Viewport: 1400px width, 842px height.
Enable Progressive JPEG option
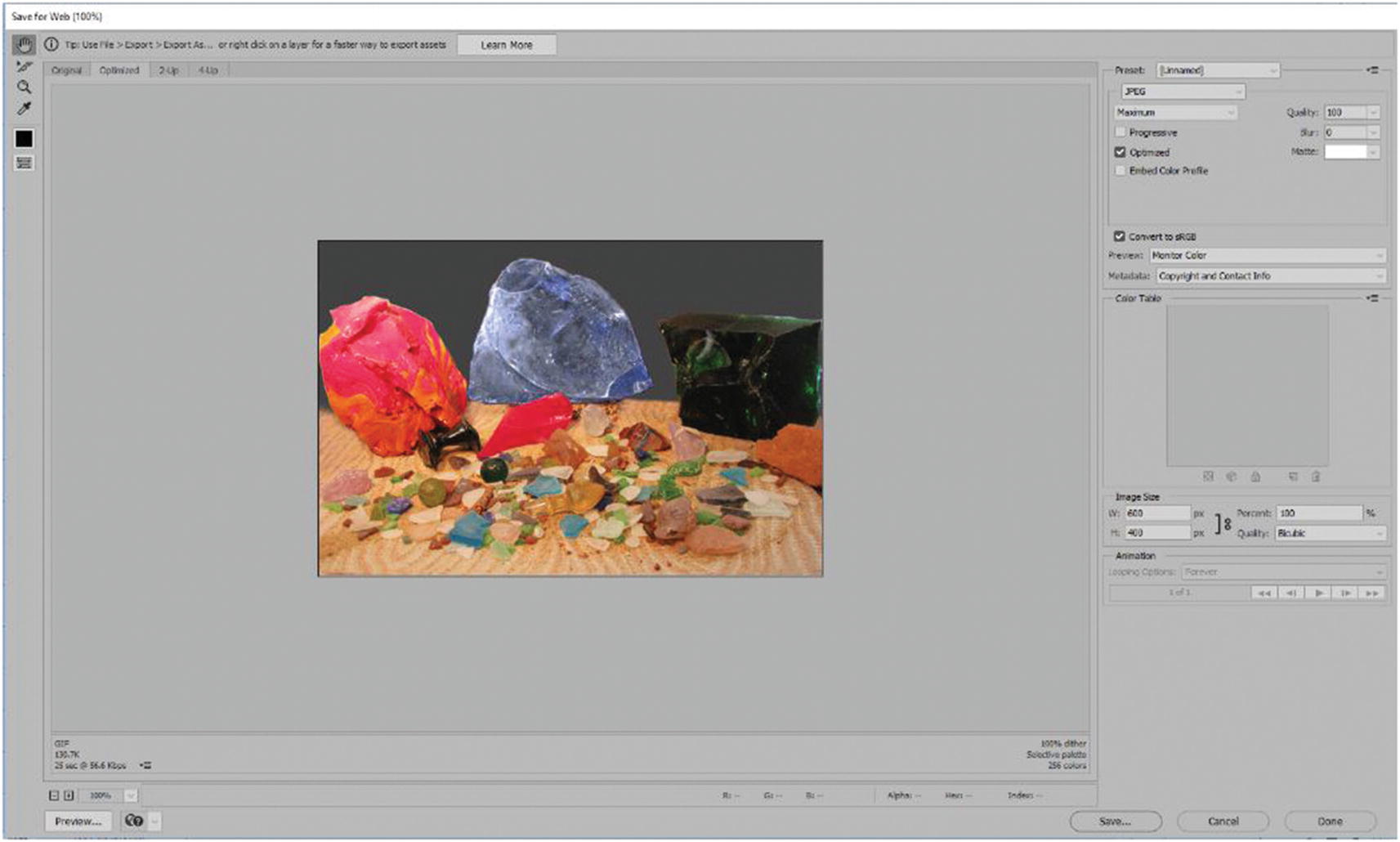[1120, 132]
